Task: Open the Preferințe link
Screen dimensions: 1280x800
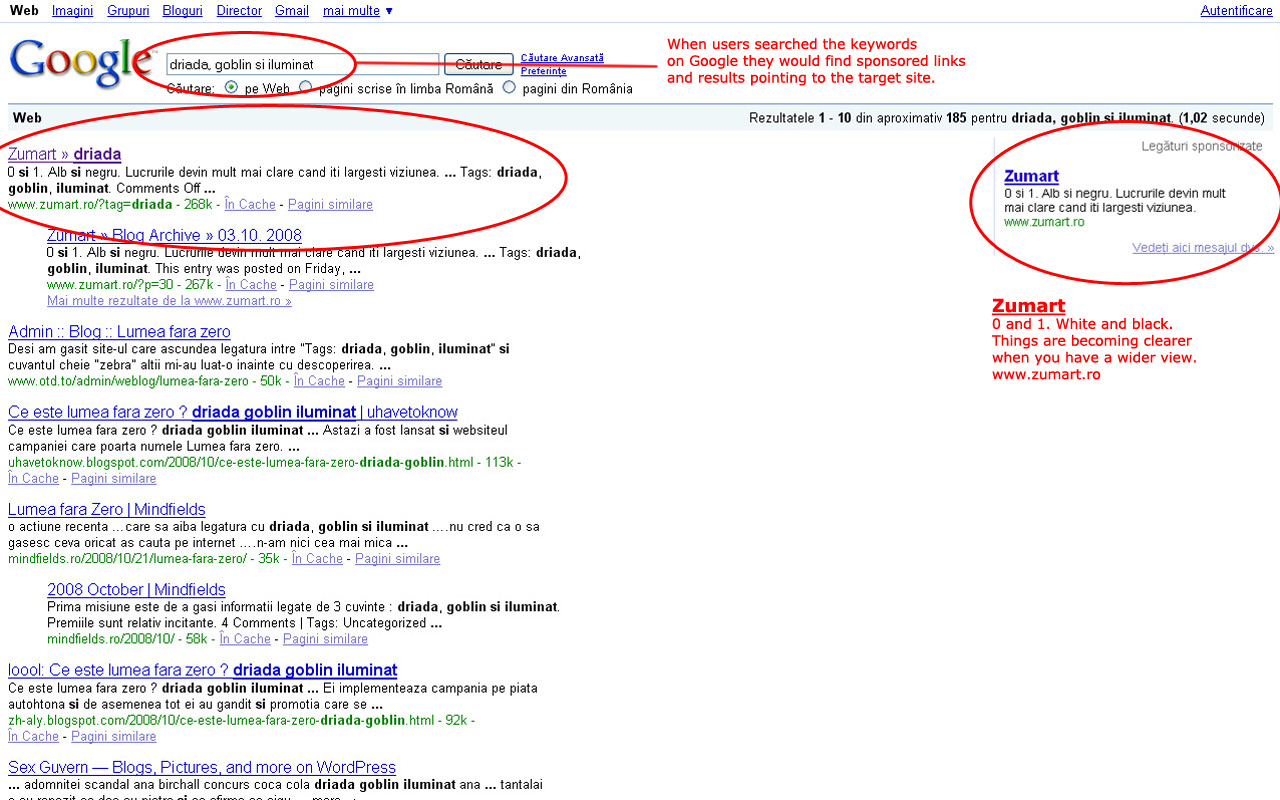Action: 543,71
